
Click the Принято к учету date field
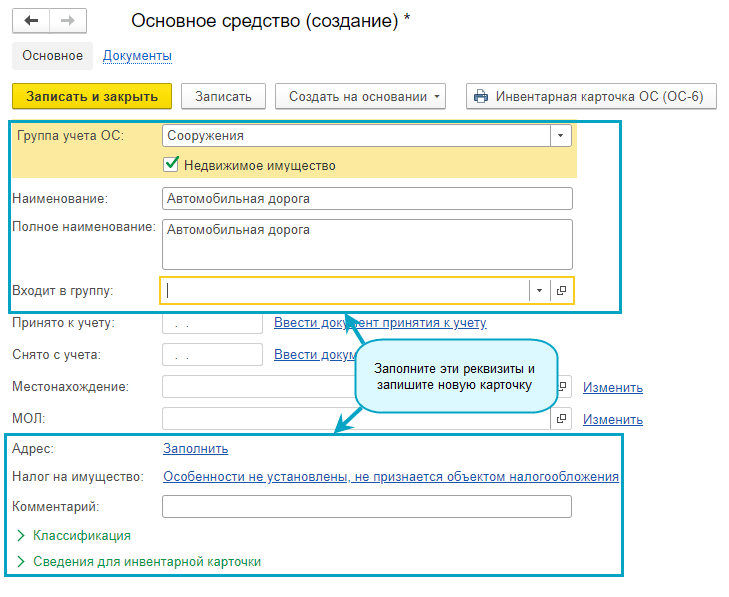[x=212, y=323]
